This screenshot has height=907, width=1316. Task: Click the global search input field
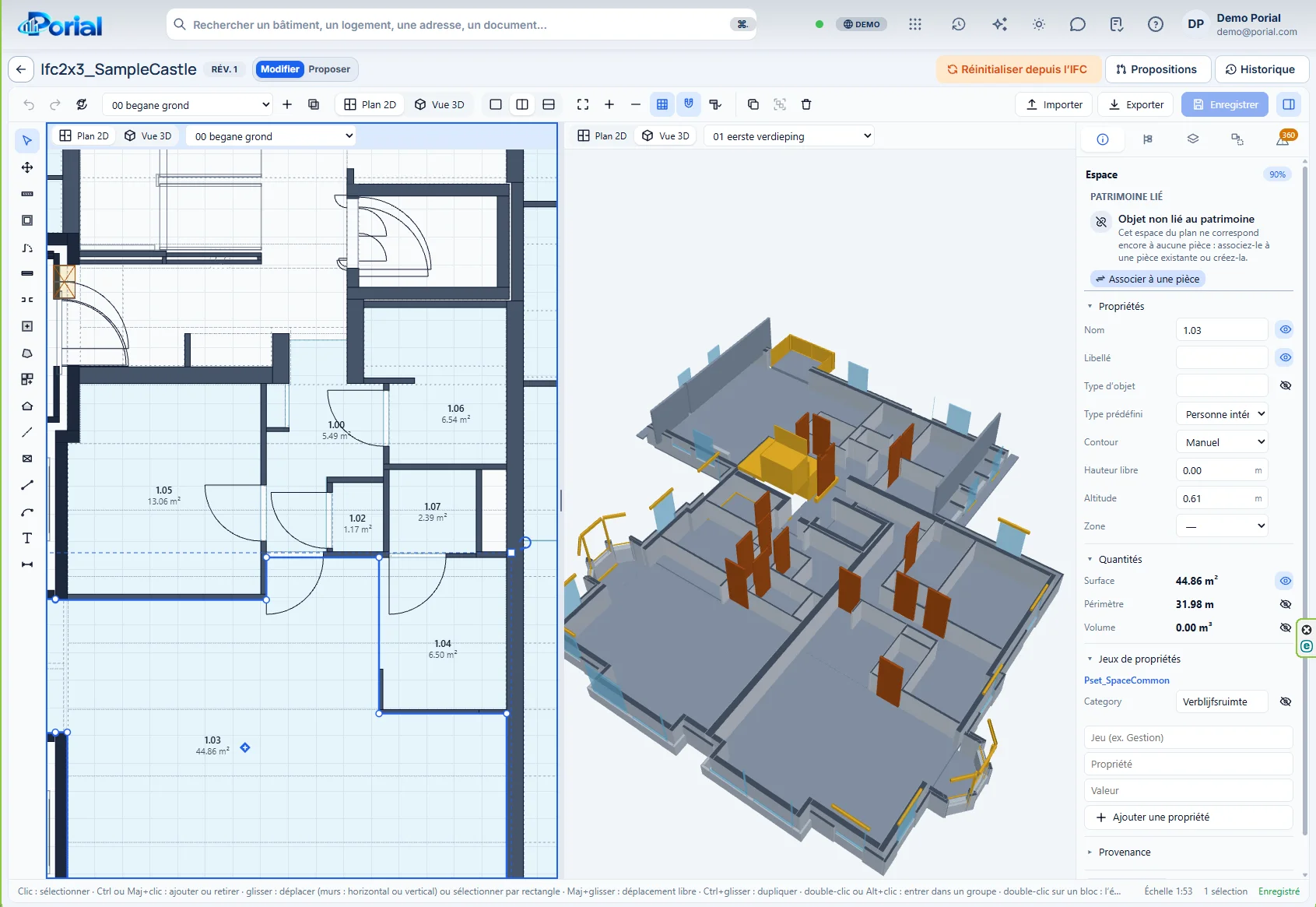[x=461, y=24]
